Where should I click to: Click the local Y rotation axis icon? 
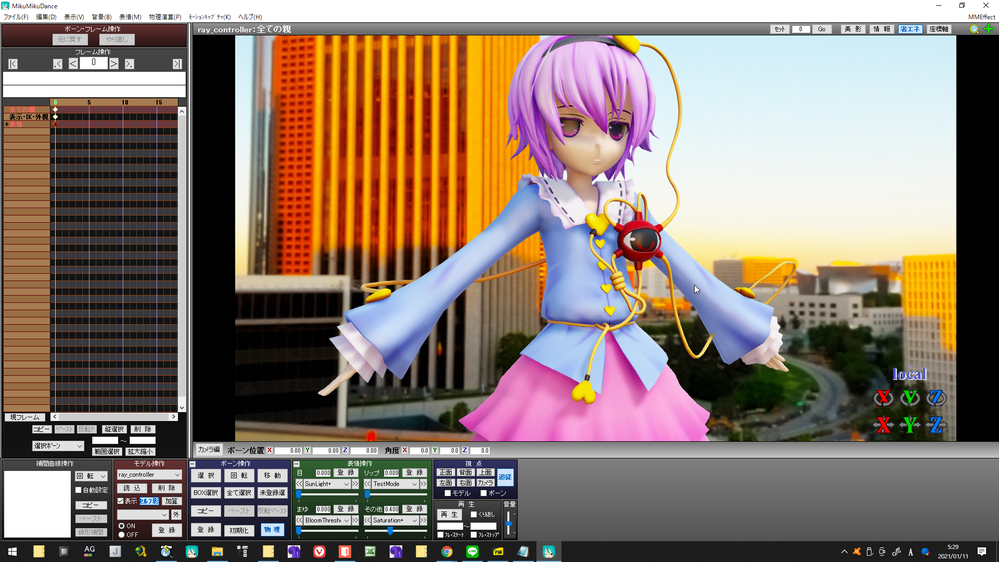point(910,398)
